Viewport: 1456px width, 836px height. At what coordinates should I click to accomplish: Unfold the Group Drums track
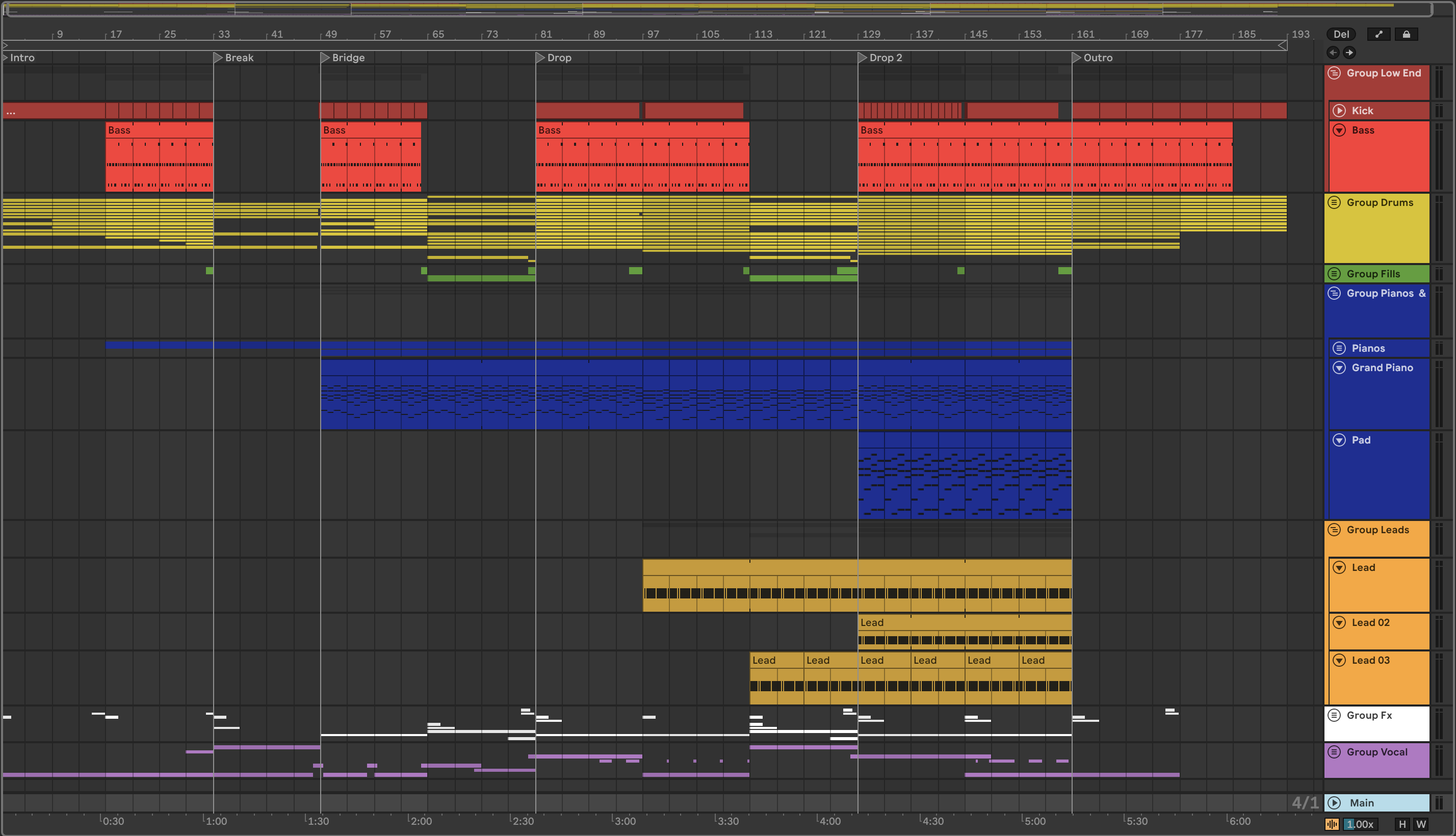tap(1334, 202)
